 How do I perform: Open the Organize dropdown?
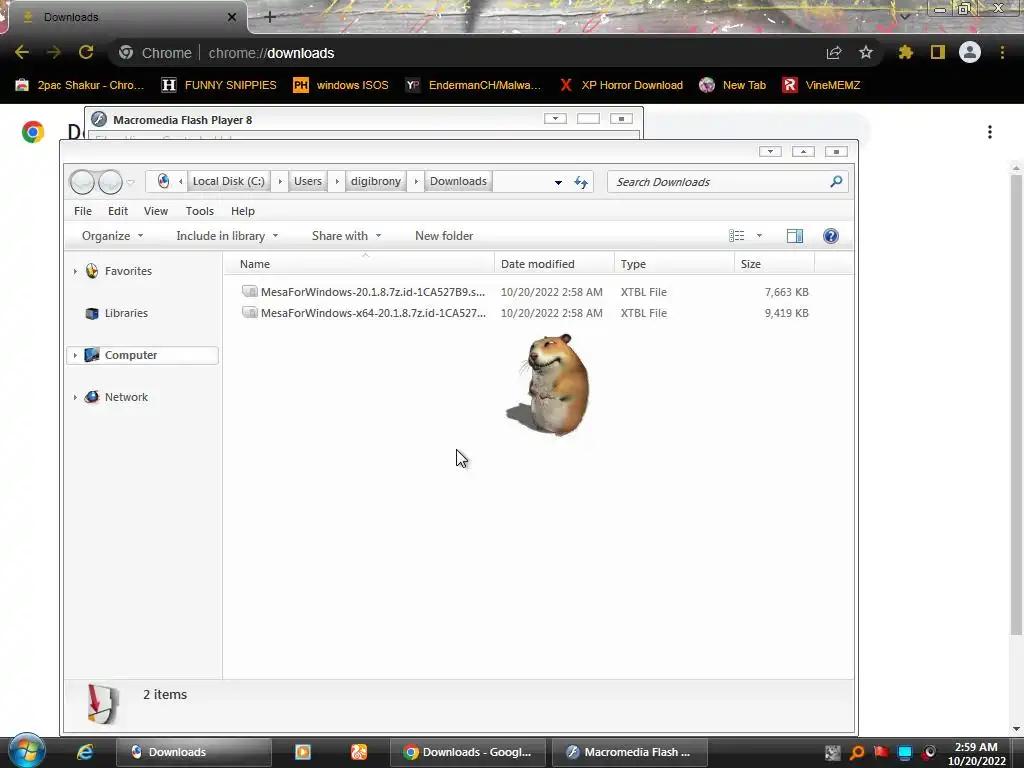coord(112,236)
